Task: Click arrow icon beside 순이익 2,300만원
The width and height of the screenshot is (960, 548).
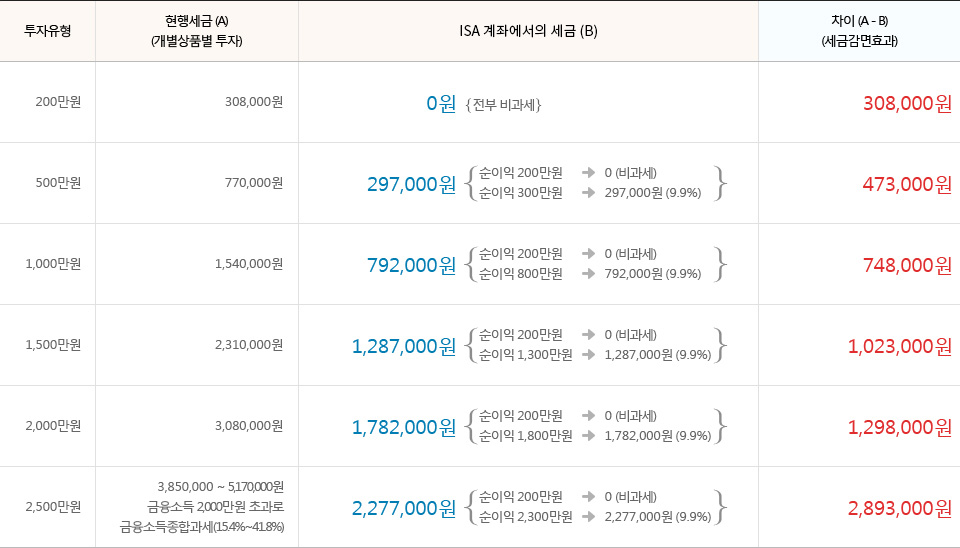Action: click(x=588, y=517)
